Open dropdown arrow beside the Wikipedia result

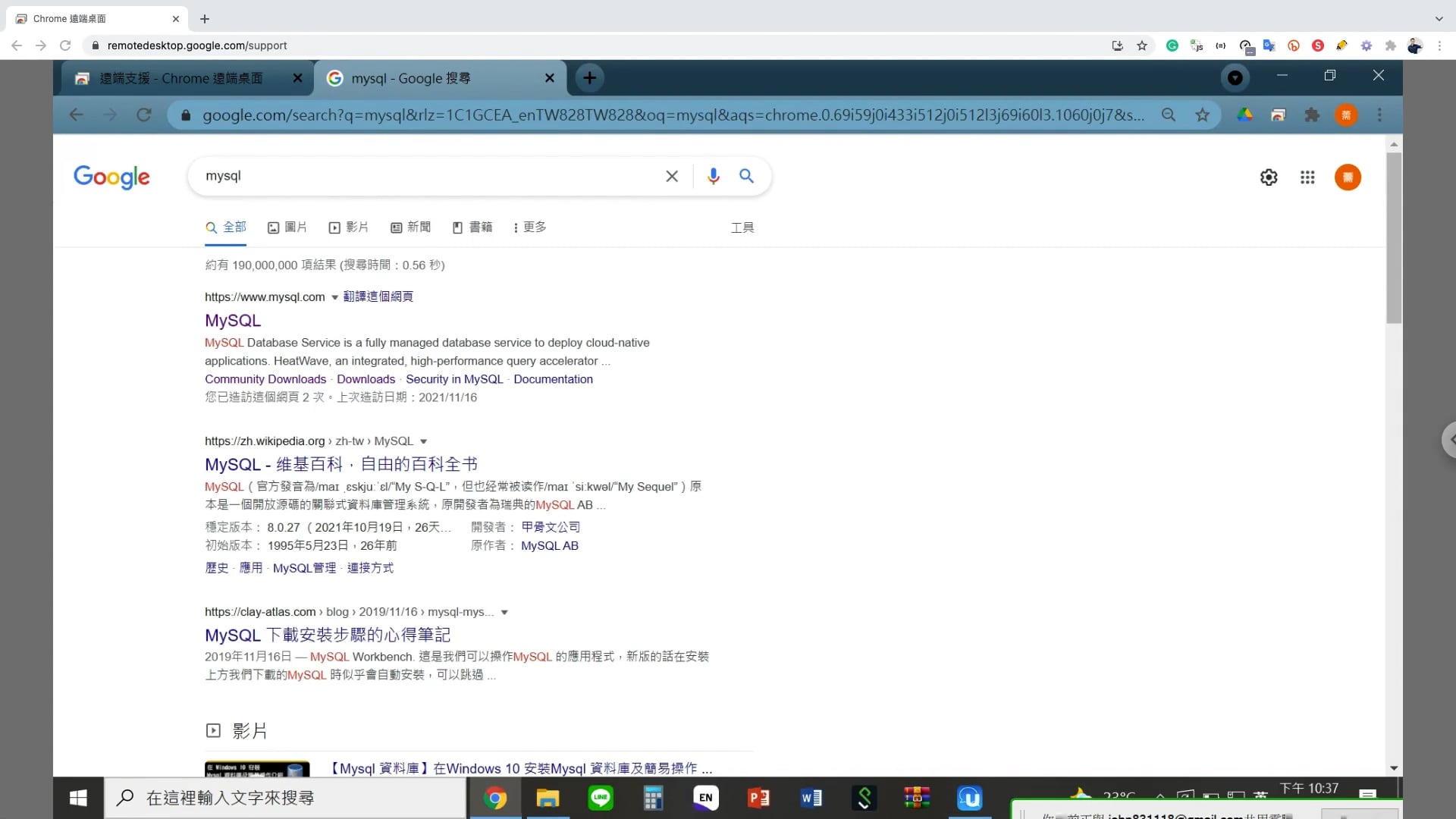coord(423,441)
